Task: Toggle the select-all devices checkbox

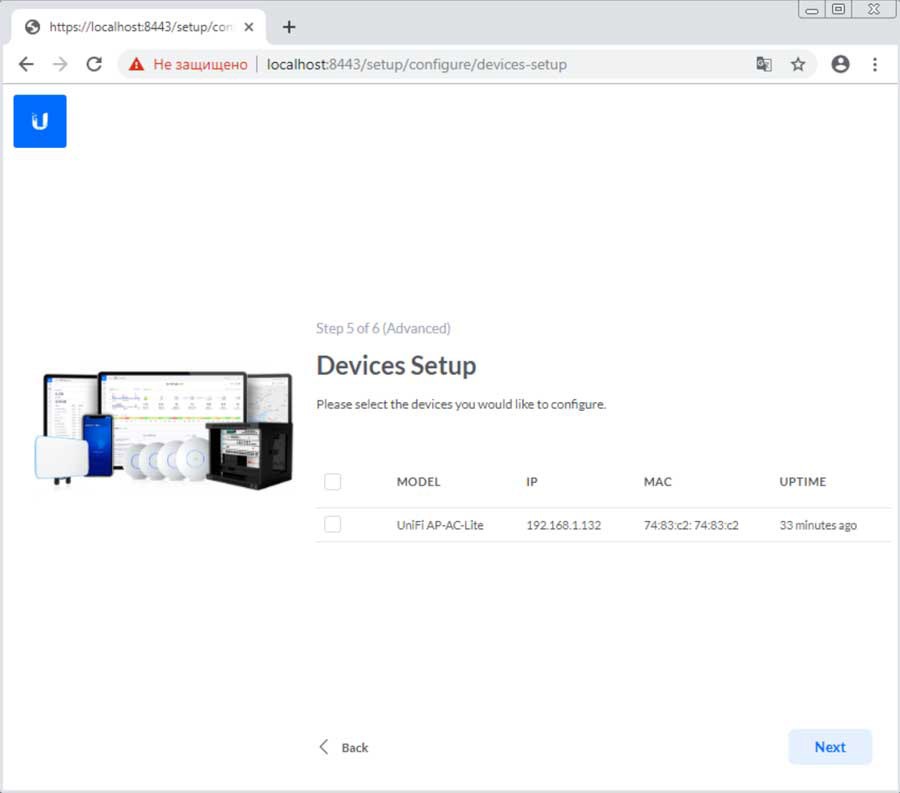Action: (x=332, y=481)
